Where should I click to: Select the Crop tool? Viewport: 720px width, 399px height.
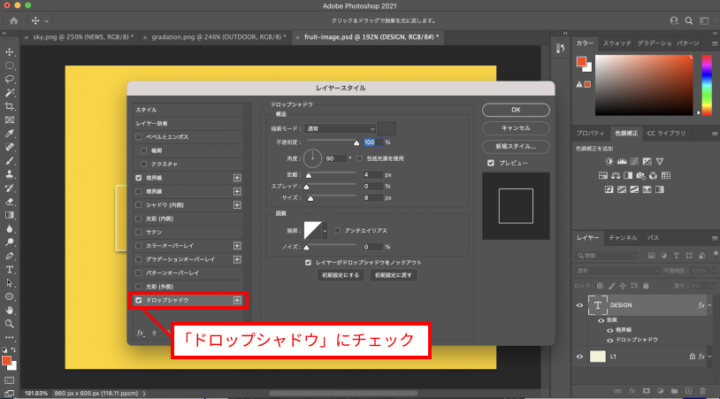(9, 107)
